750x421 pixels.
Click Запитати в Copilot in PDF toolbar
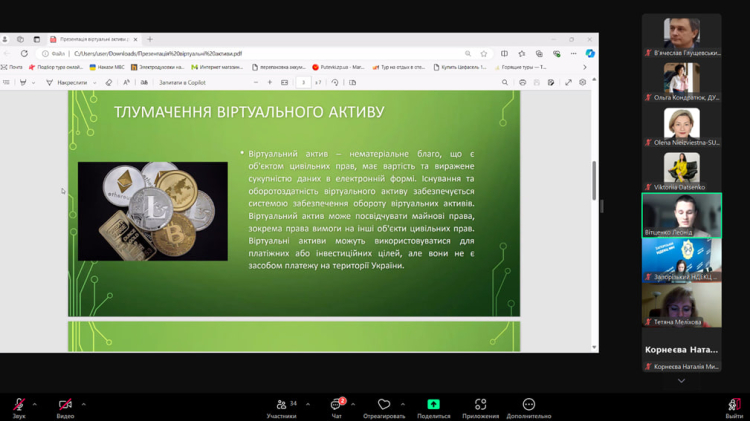(x=182, y=82)
